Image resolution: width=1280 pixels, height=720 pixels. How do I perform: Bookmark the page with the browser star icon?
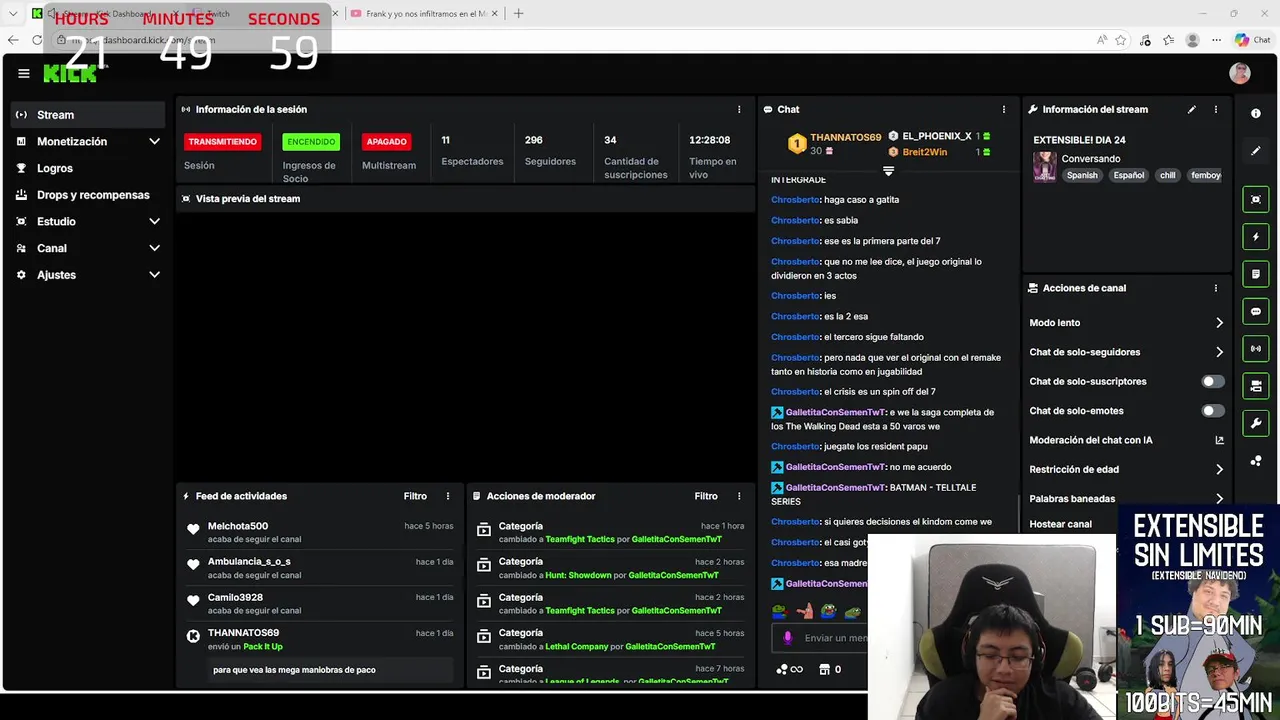pos(1121,40)
